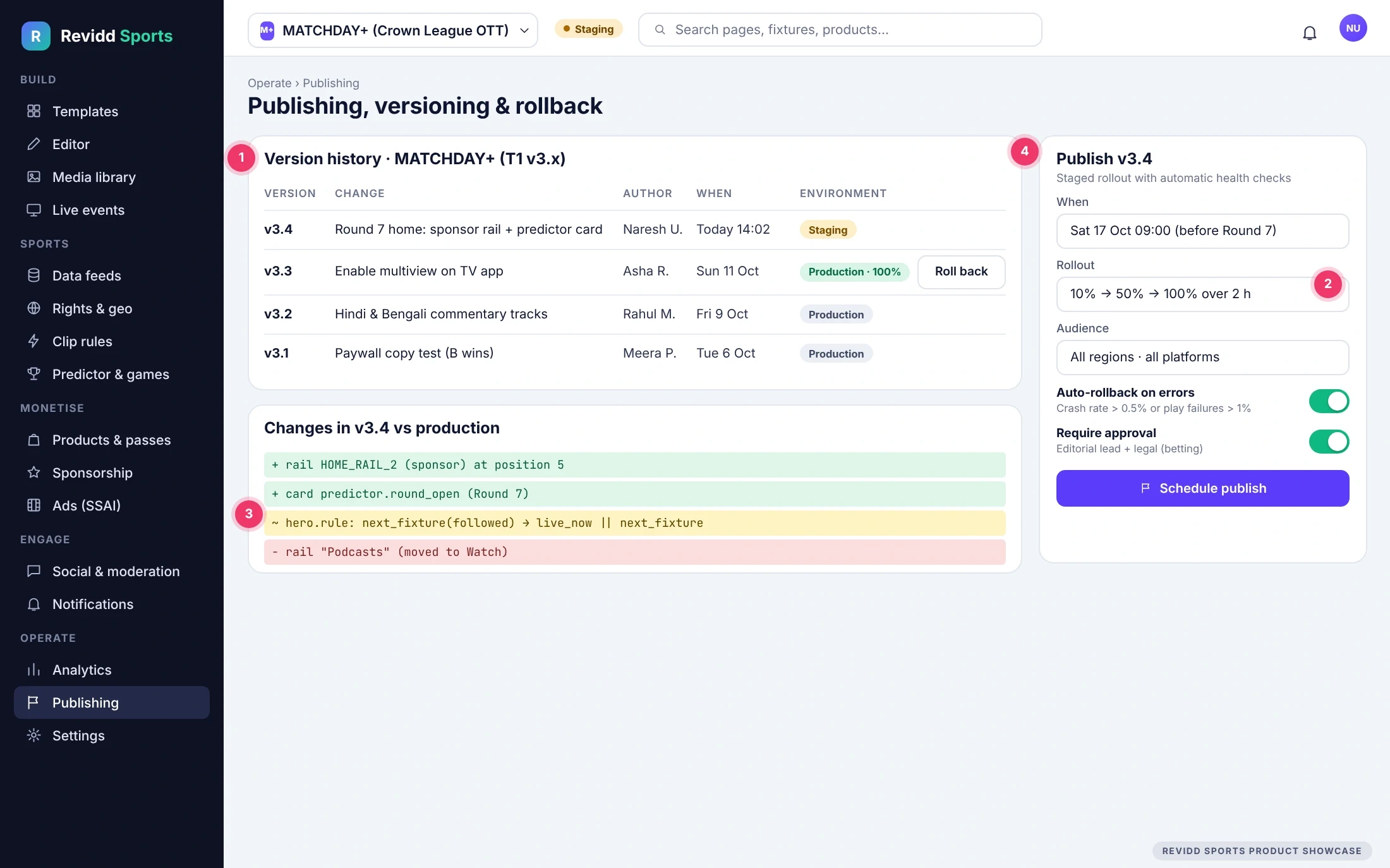Screen dimensions: 1390x868
Task: Click the Ads (SSAI) icon
Action: (33, 505)
